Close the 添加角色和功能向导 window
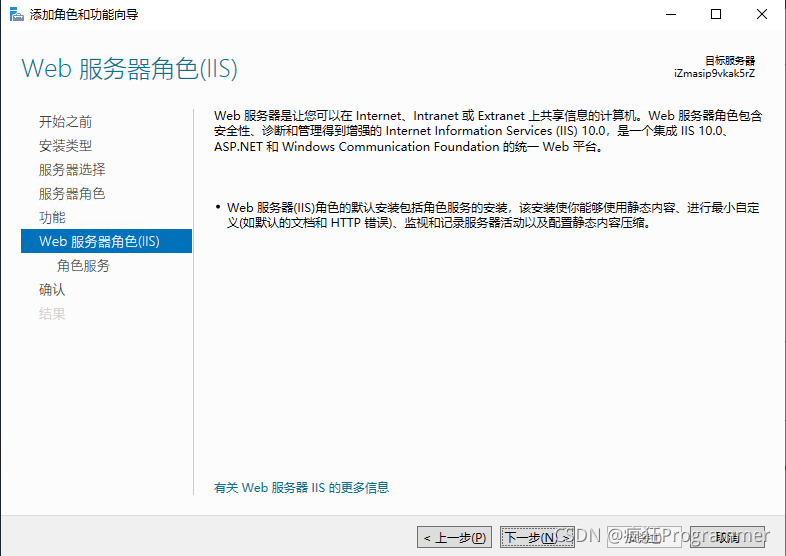Image resolution: width=786 pixels, height=556 pixels. coord(762,14)
